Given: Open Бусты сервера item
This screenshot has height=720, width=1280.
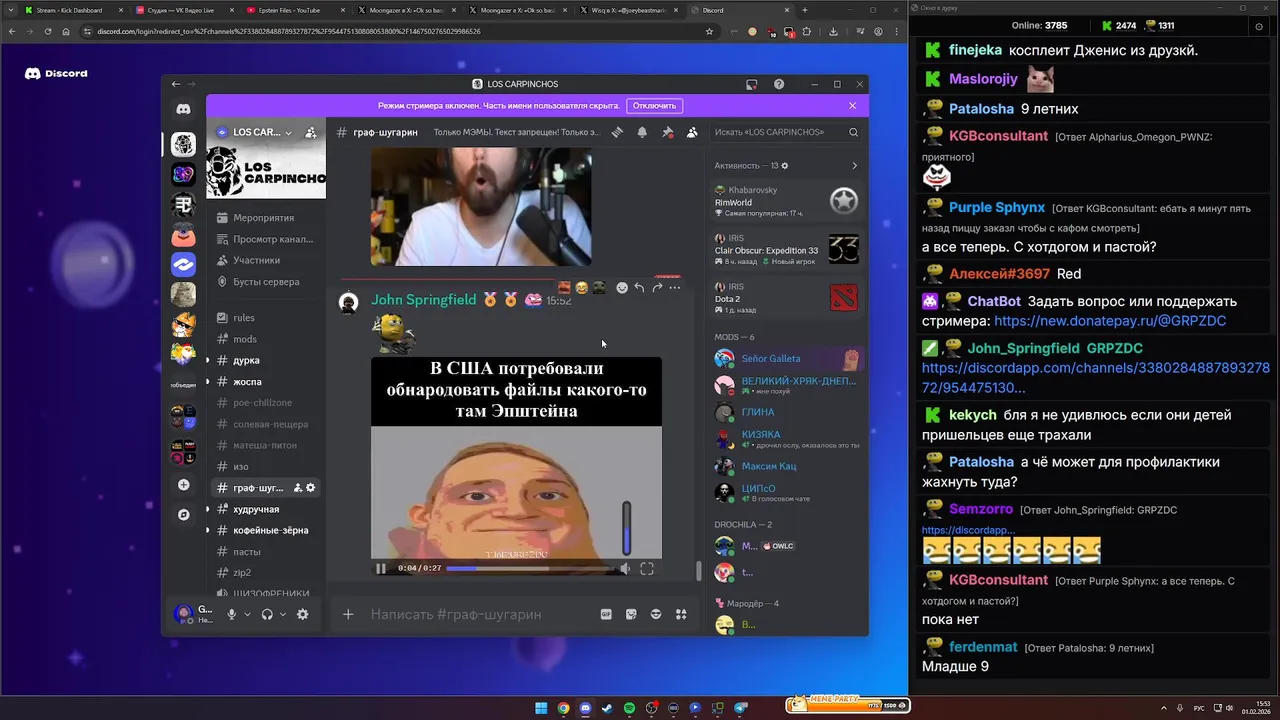Looking at the screenshot, I should pyautogui.click(x=267, y=282).
